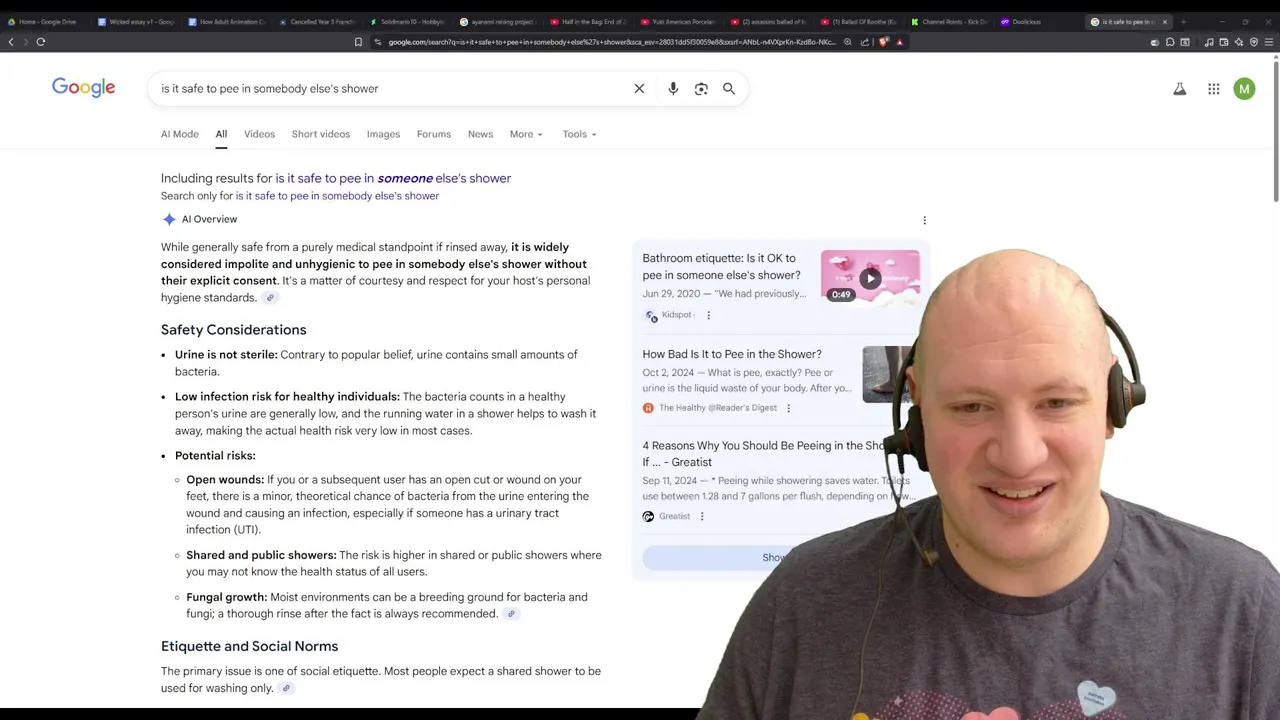This screenshot has height=720, width=1280.
Task: Click source link icon after 'always recommended'
Action: tap(511, 614)
